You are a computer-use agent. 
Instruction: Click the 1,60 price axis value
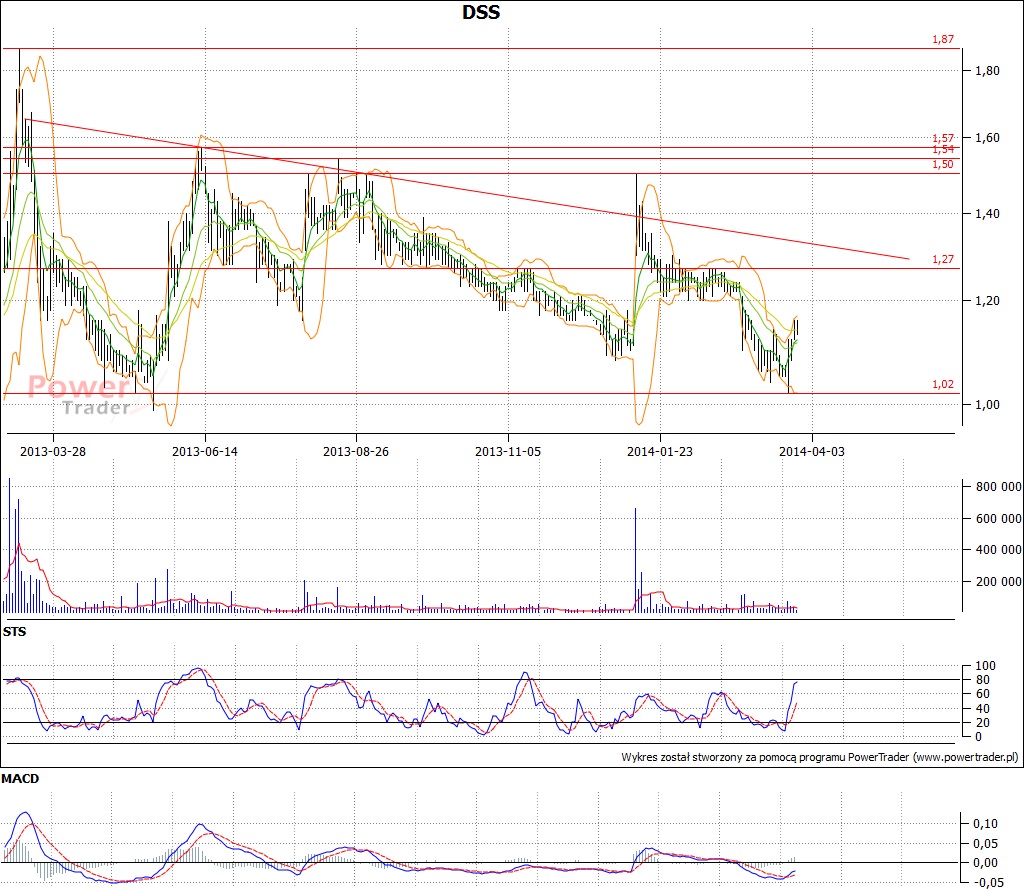[987, 137]
